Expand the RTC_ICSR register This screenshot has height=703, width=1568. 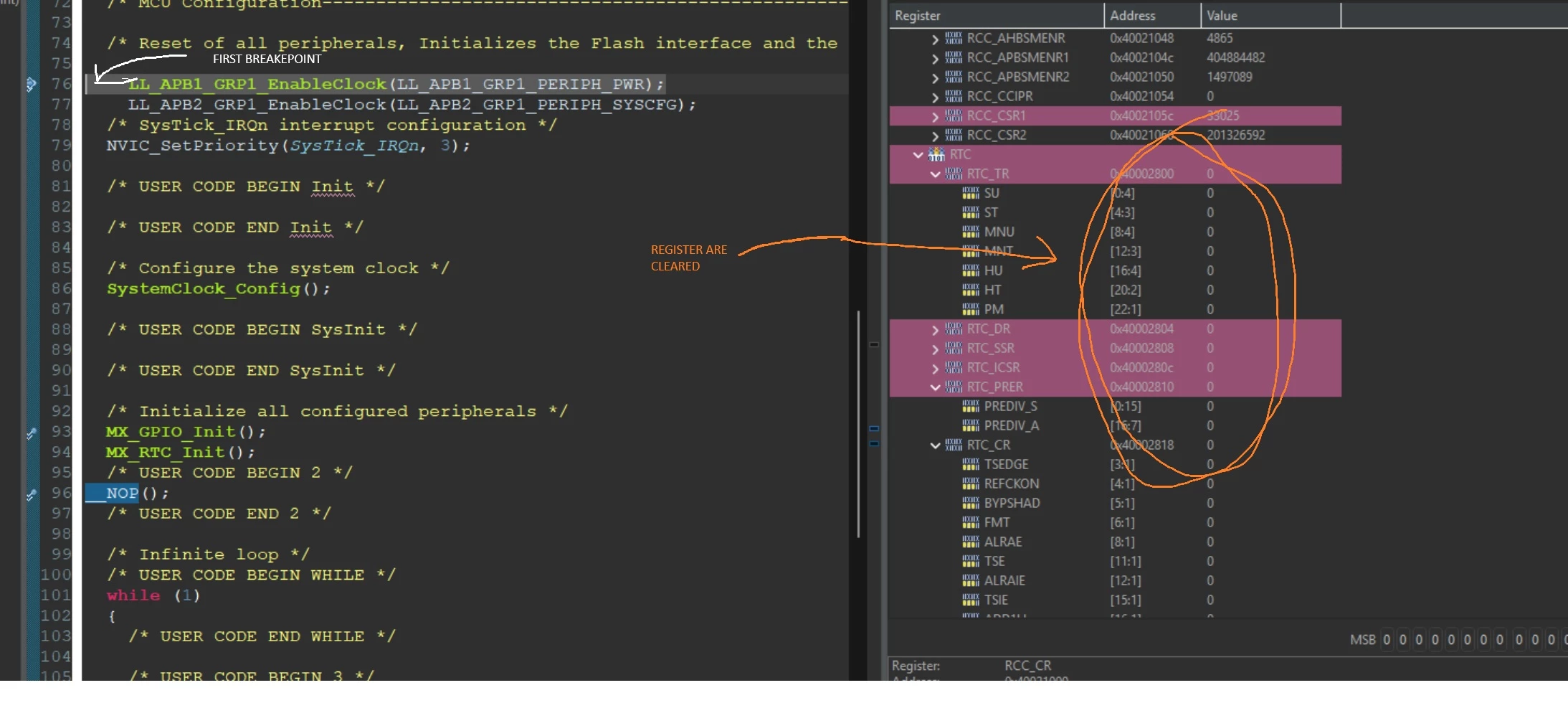pyautogui.click(x=935, y=368)
